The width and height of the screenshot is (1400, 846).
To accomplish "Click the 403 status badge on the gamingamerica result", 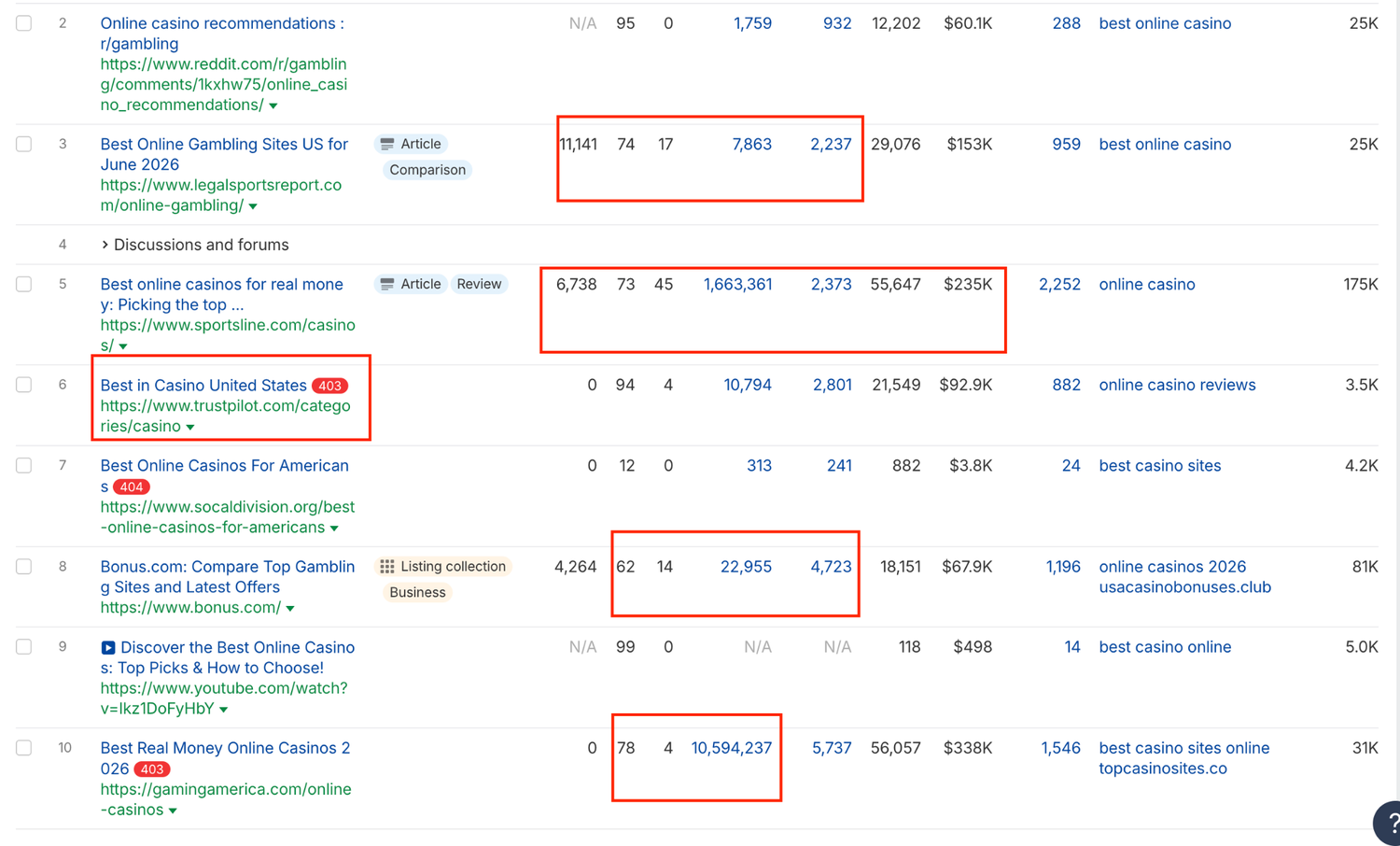I will [x=151, y=769].
